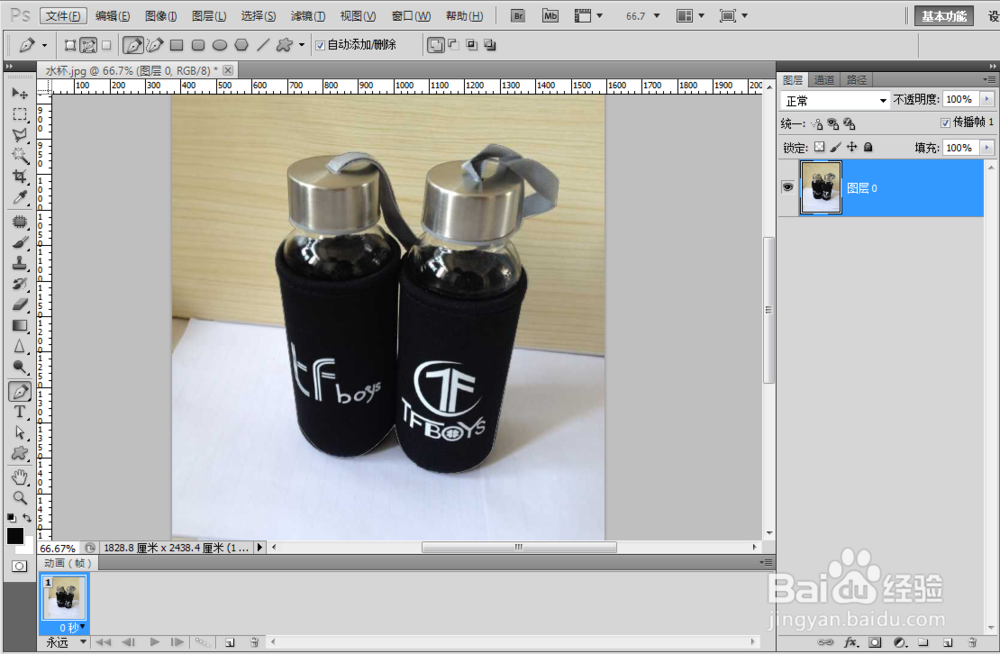Select the Zoom tool
Viewport: 1000px width, 654px height.
point(20,498)
